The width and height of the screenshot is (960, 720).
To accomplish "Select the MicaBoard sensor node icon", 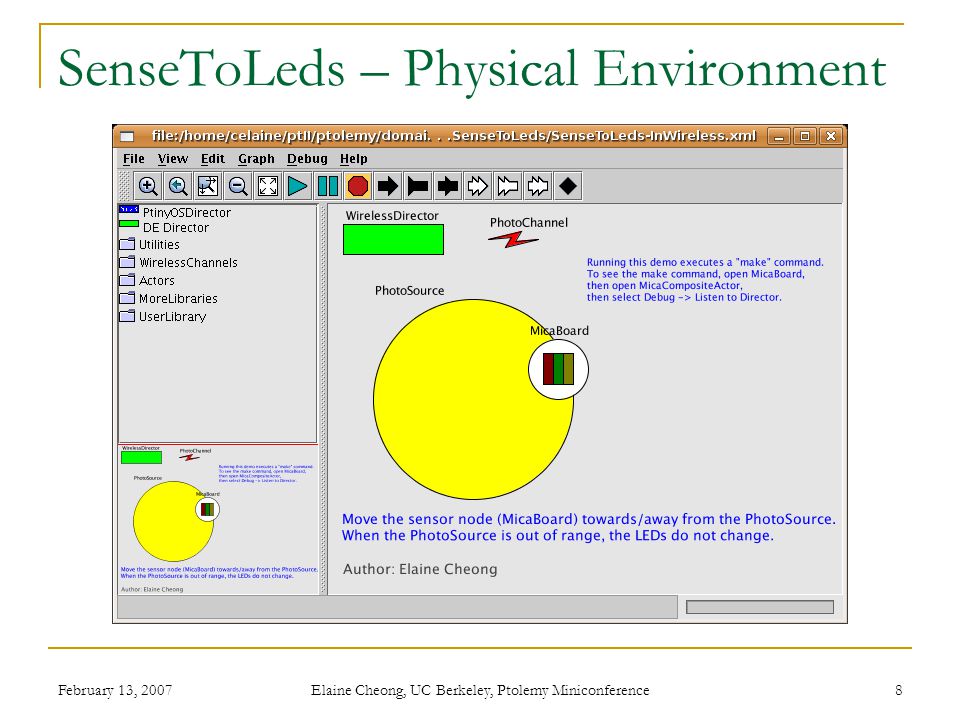I will (x=558, y=369).
